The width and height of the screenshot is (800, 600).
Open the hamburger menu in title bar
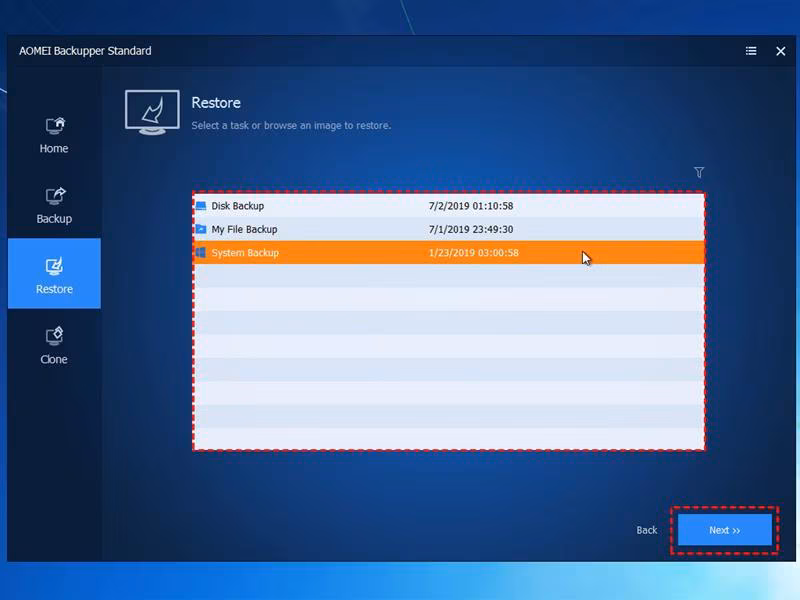click(x=751, y=51)
